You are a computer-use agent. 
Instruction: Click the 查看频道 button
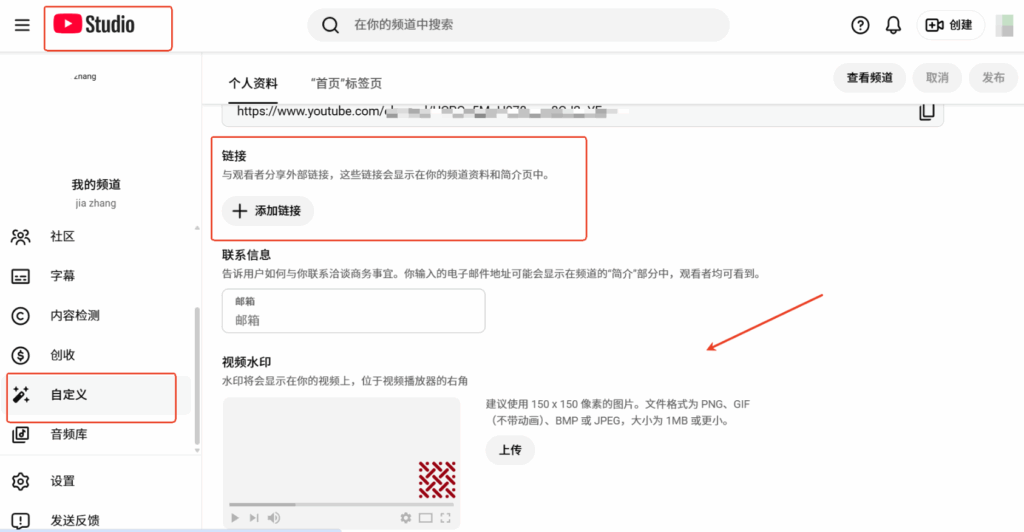[869, 78]
